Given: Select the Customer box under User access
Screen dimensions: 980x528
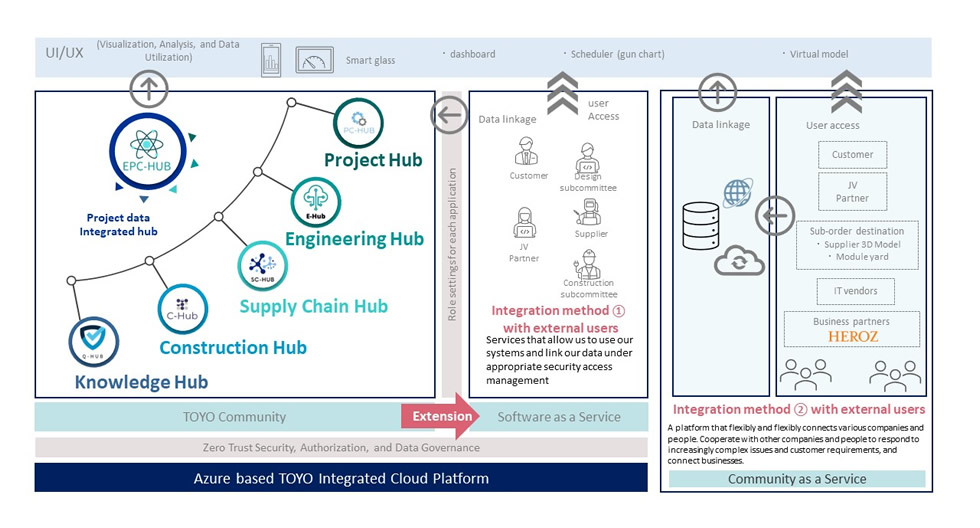Looking at the screenshot, I should click(x=852, y=155).
